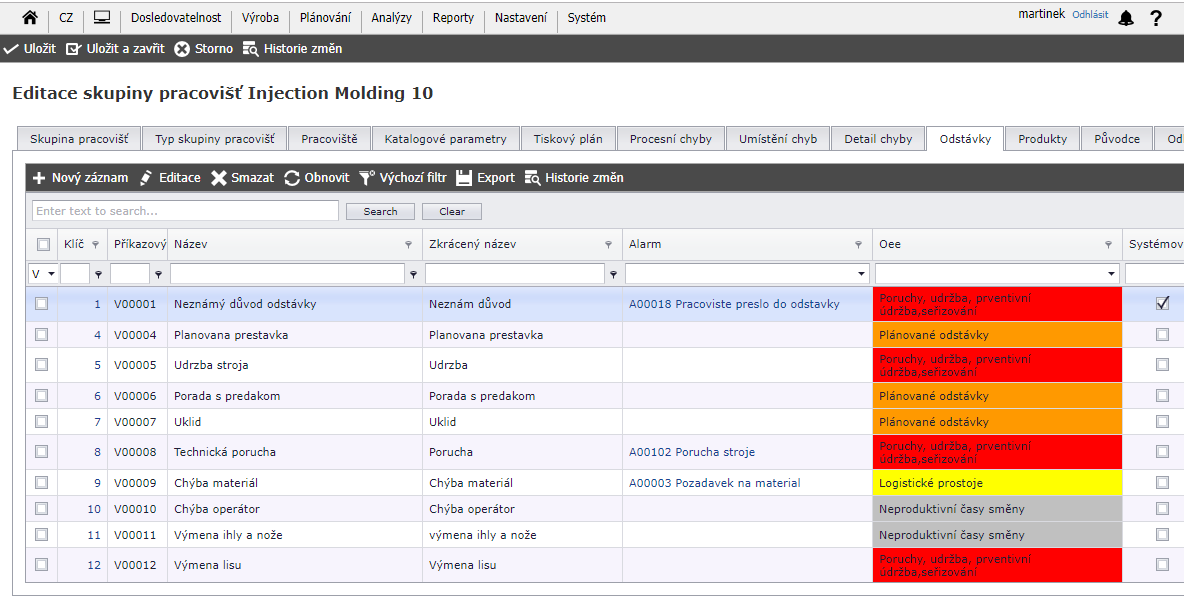Image resolution: width=1184 pixels, height=599 pixels.
Task: Open the Výroba menu
Action: 260,18
